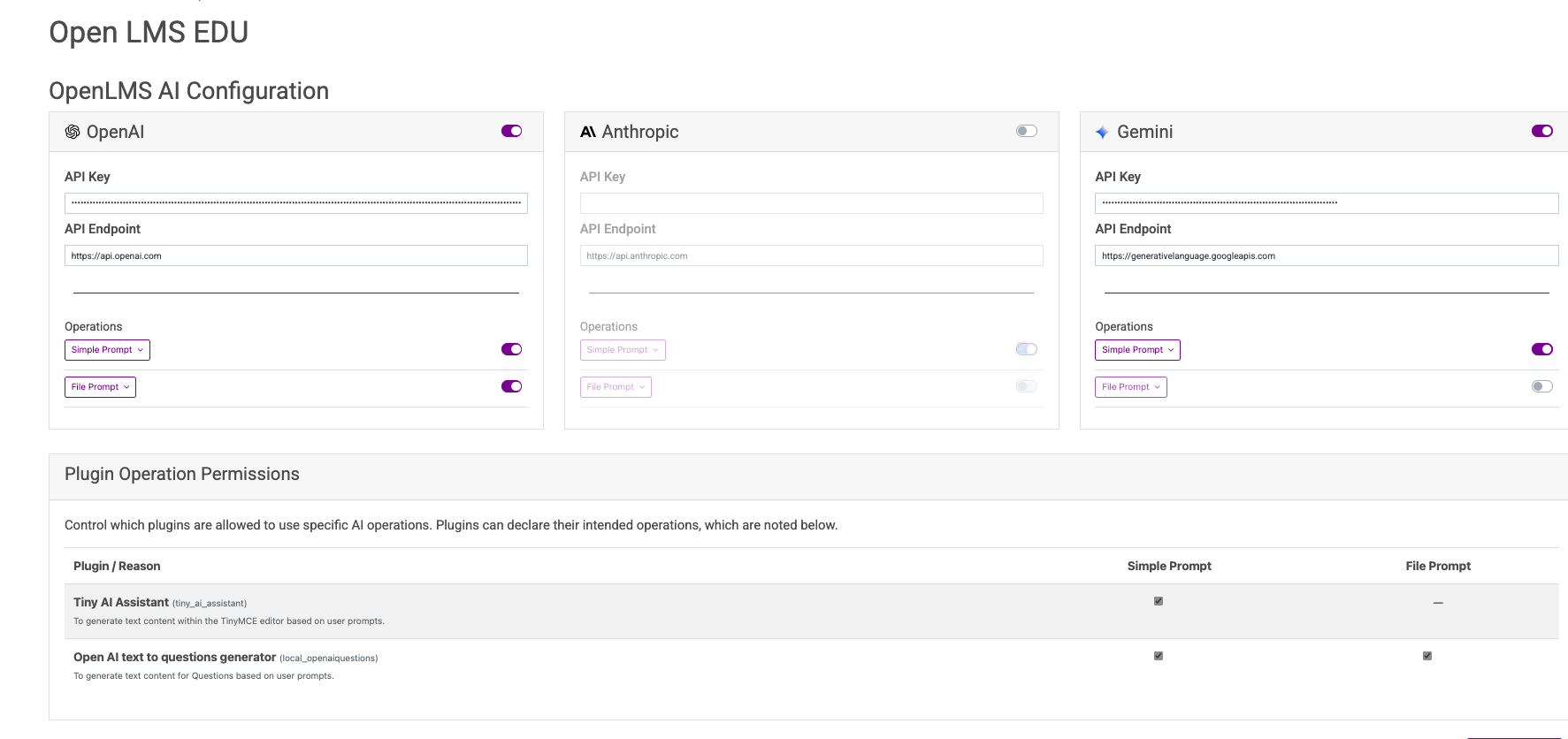Screen dimensions: 1568x739
Task: Focus the Anthropic API Key field
Action: click(812, 203)
